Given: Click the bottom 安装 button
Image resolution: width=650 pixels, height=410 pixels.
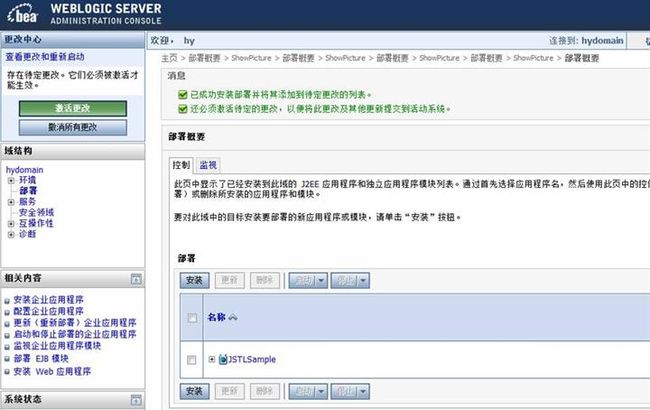Looking at the screenshot, I should (194, 391).
